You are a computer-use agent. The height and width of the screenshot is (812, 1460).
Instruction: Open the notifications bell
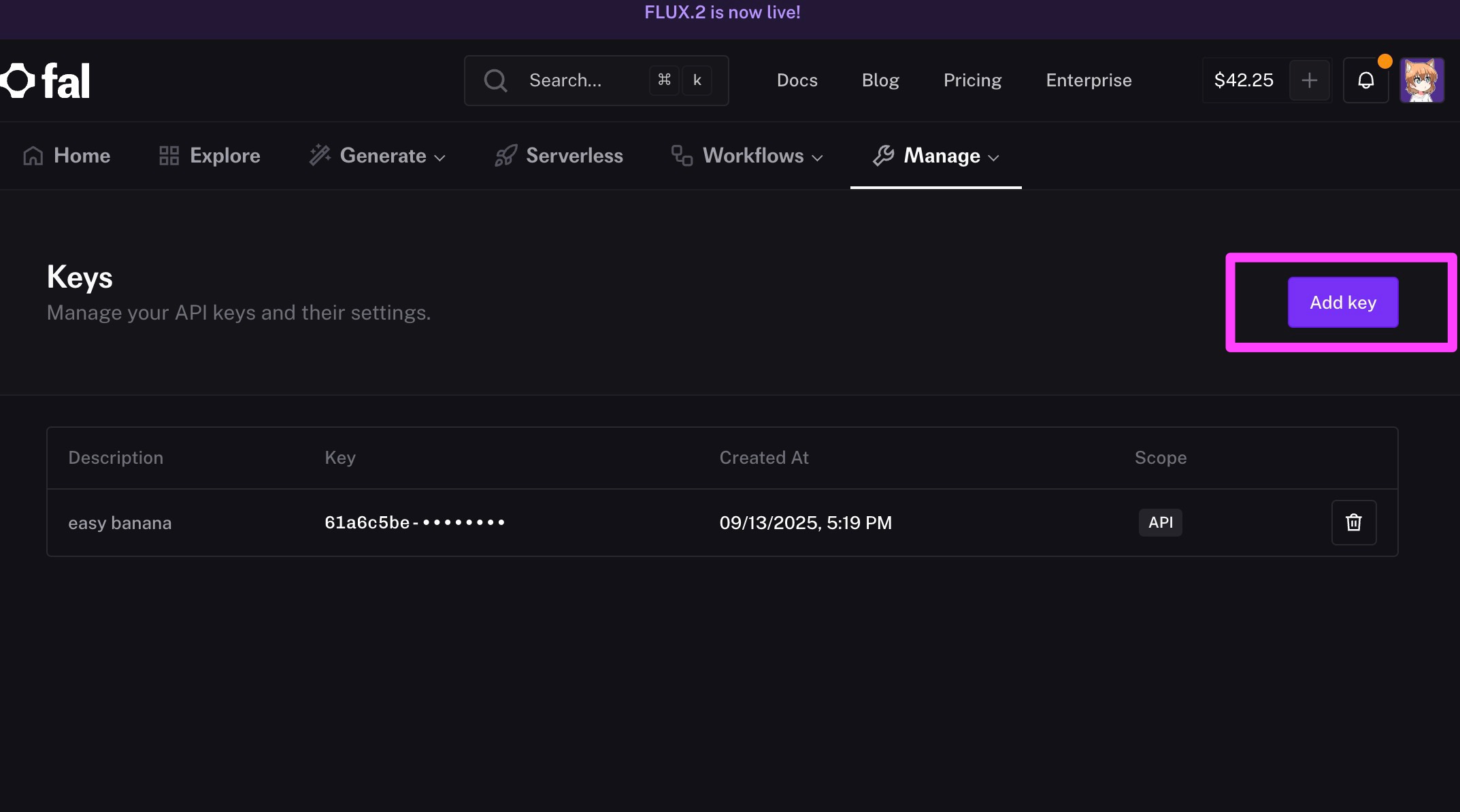[1365, 80]
